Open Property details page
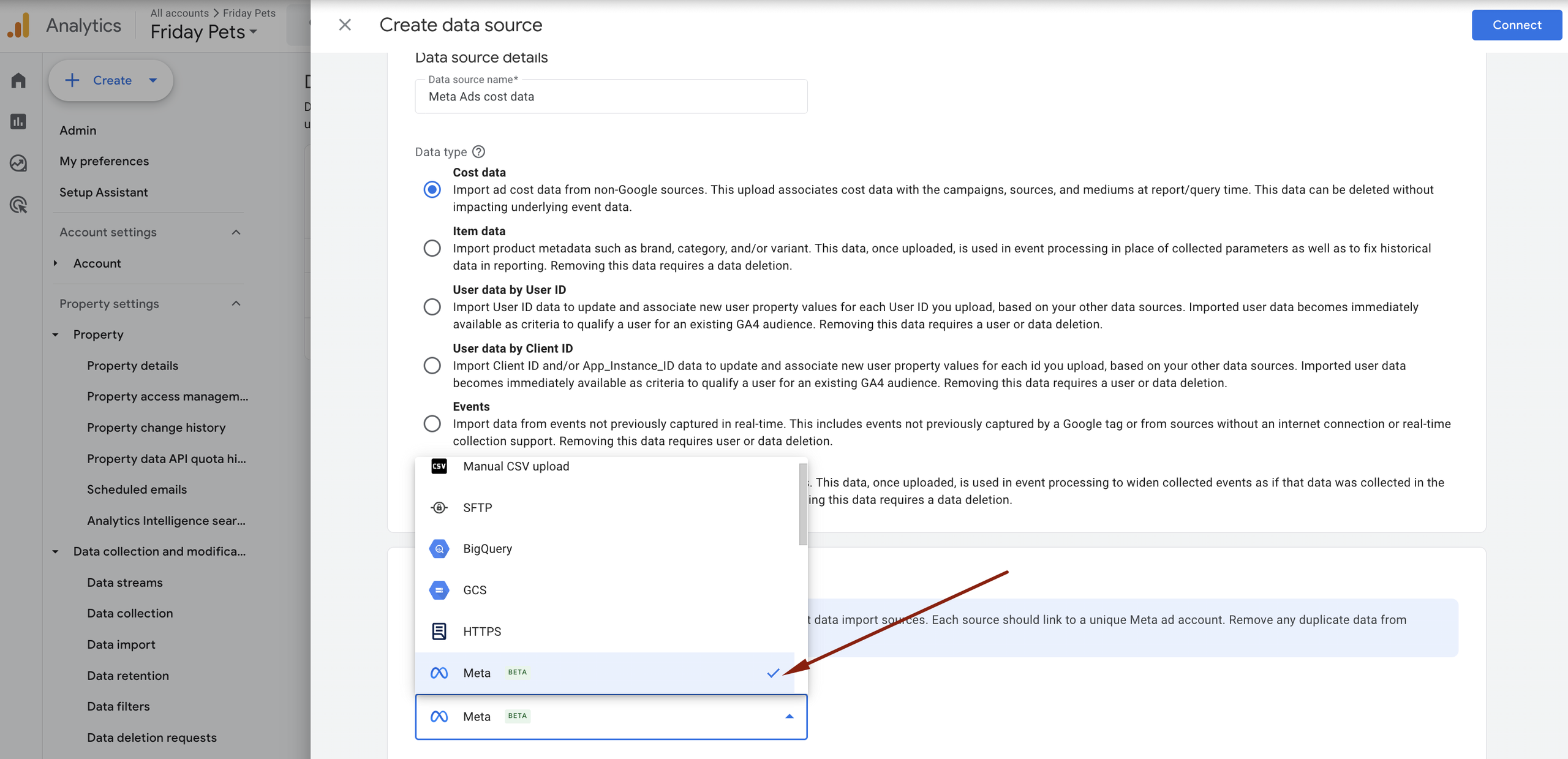The image size is (1568, 759). (x=132, y=365)
